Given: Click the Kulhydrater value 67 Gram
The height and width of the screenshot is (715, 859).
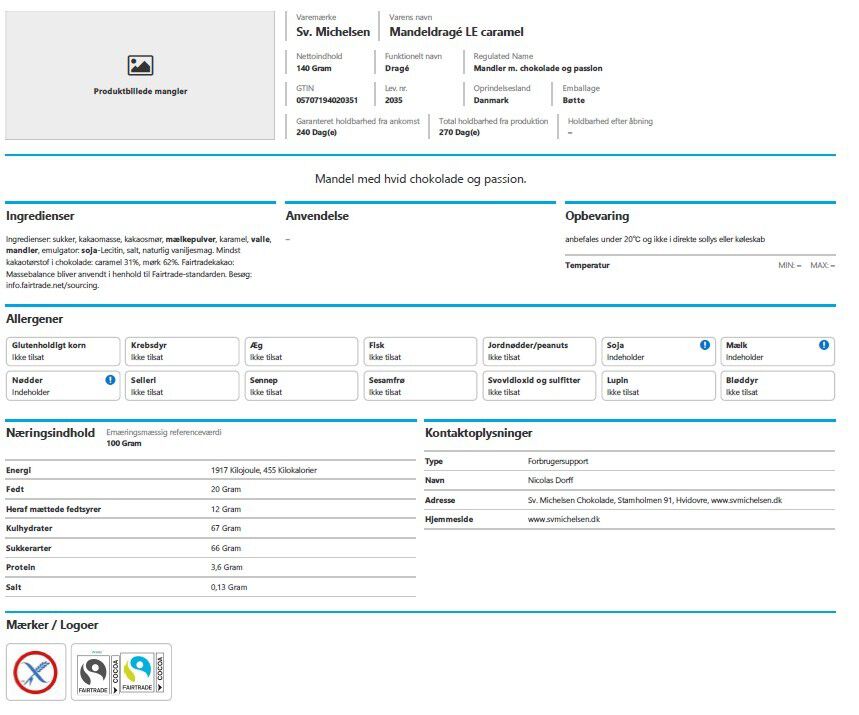Looking at the screenshot, I should pyautogui.click(x=226, y=528).
